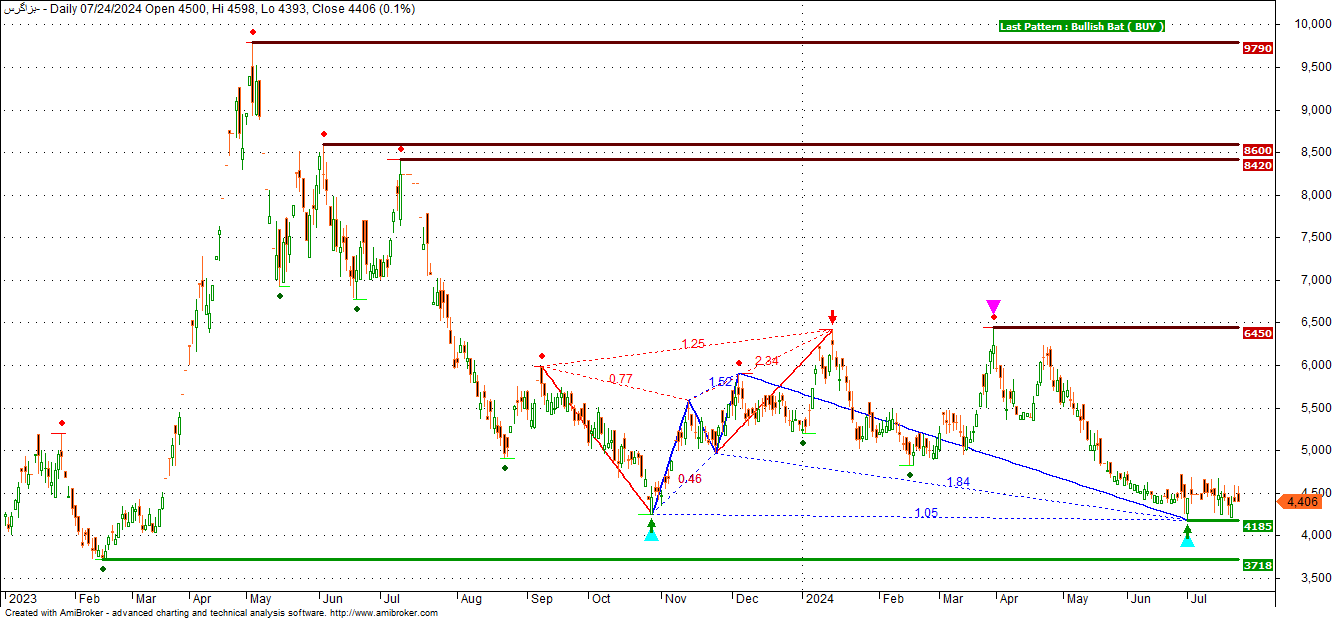
Task: Click the Sep label on time axis
Action: pos(543,598)
